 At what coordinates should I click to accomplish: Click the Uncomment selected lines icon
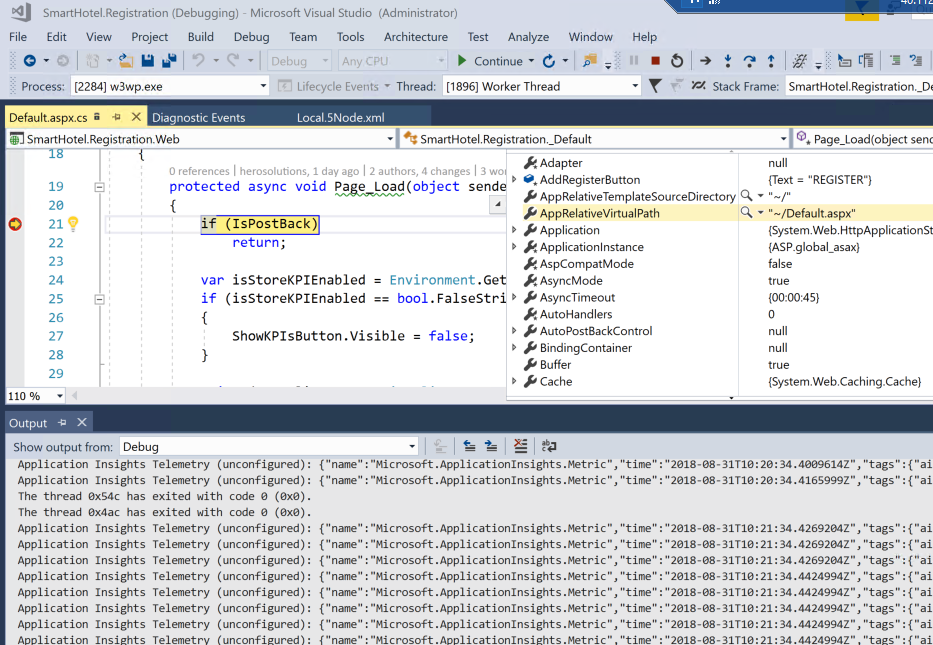(x=916, y=61)
